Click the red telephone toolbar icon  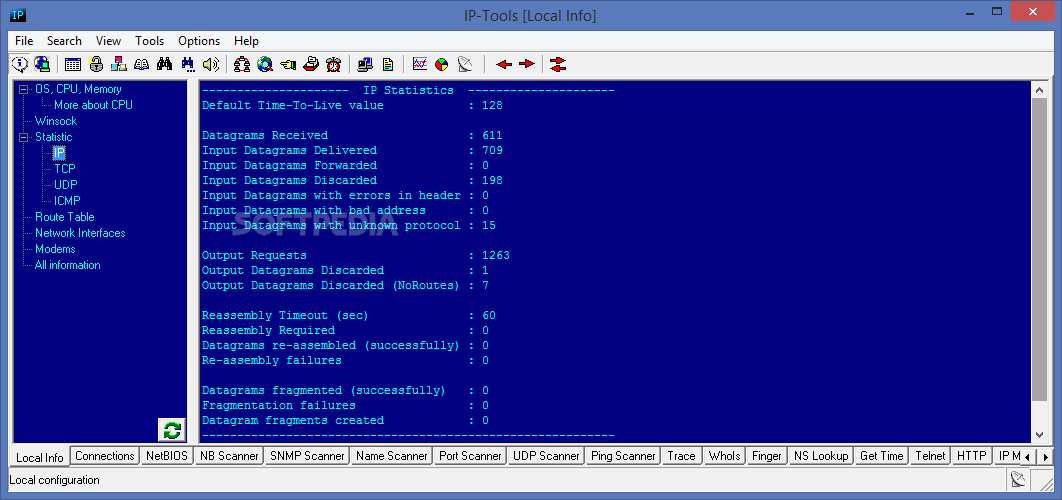311,64
